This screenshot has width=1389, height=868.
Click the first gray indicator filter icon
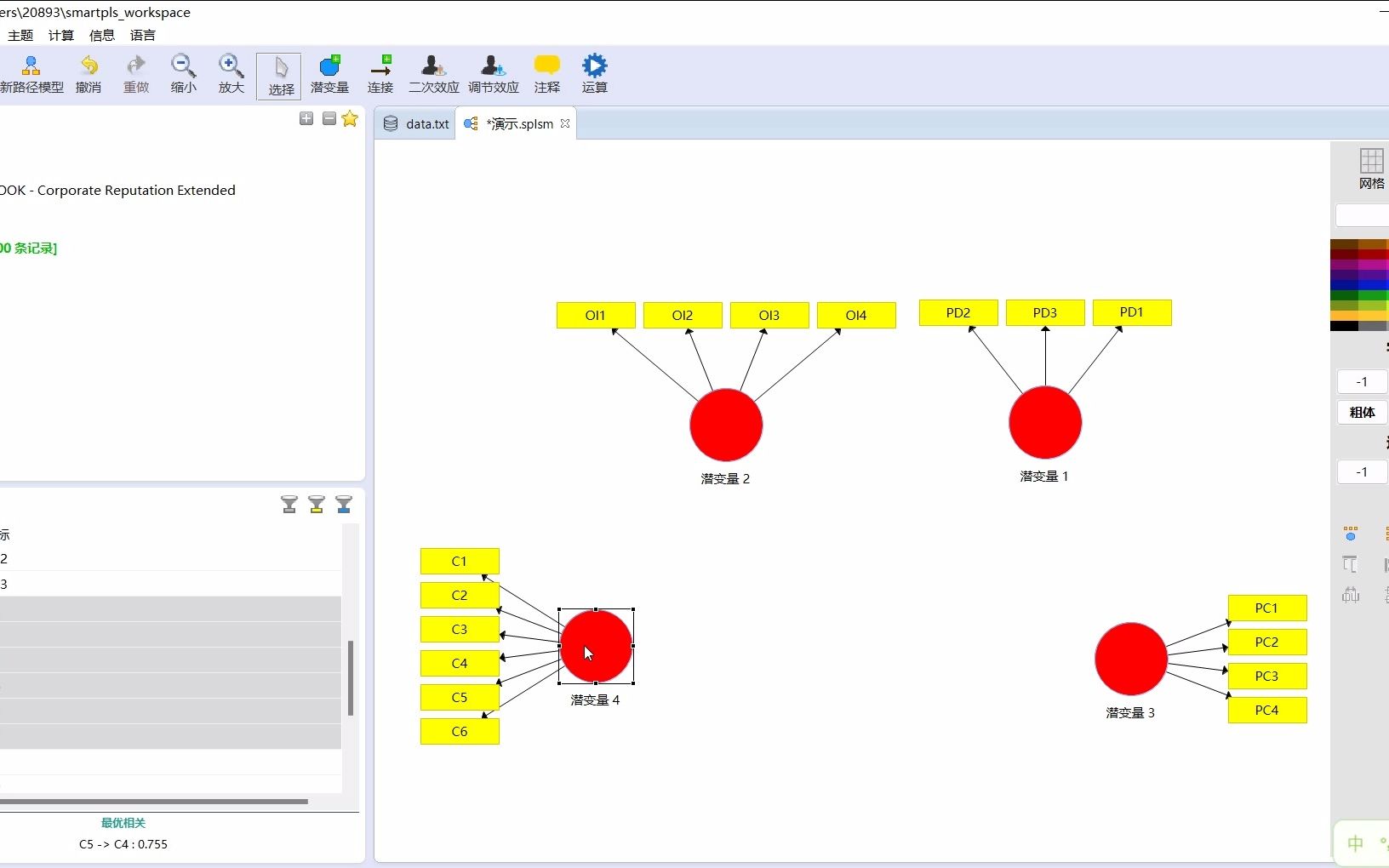pos(289,505)
